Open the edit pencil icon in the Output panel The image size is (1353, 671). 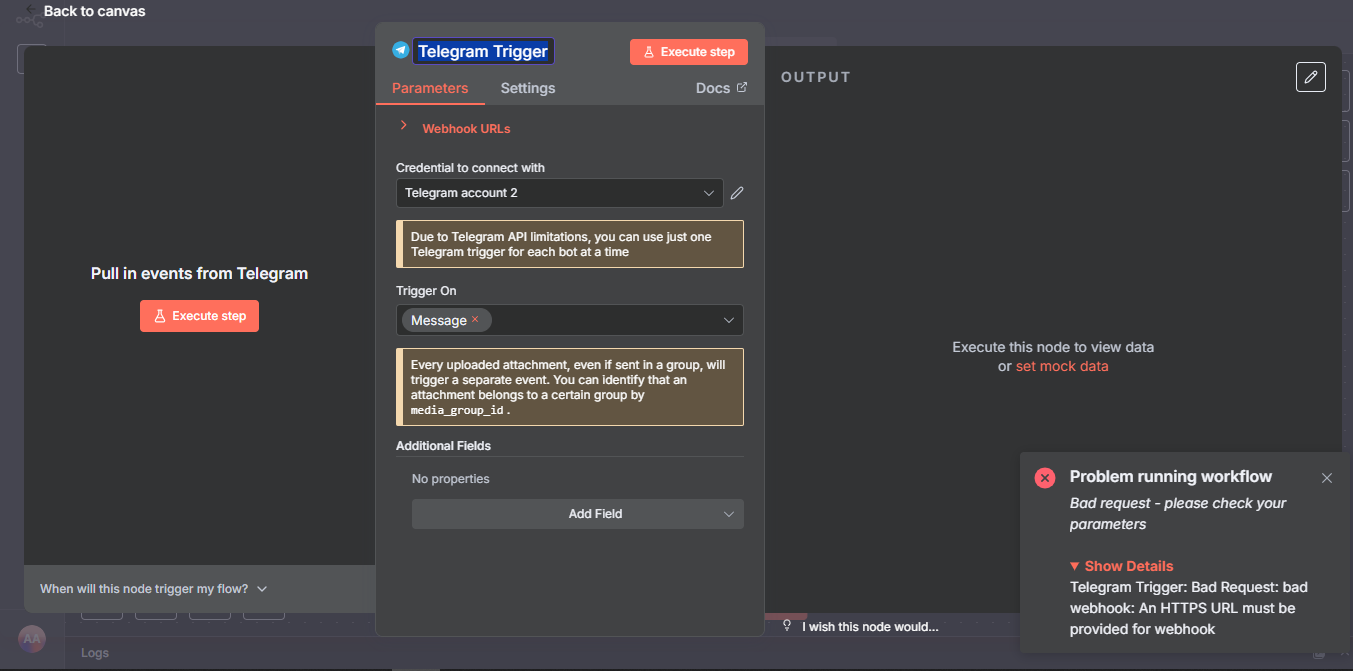pos(1311,77)
